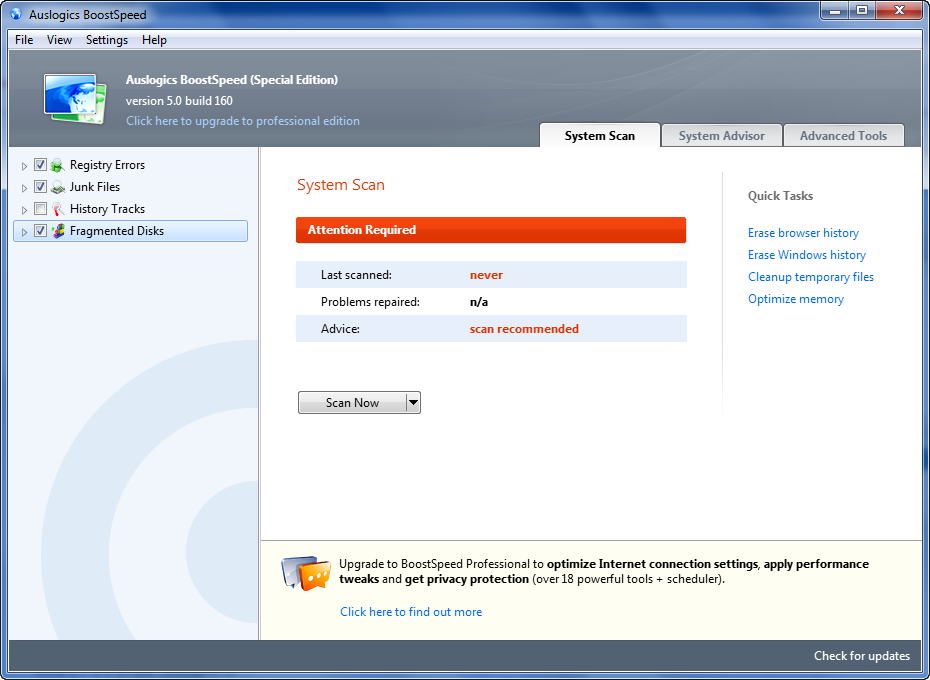Open the File menu
This screenshot has width=930, height=680.
coord(24,40)
